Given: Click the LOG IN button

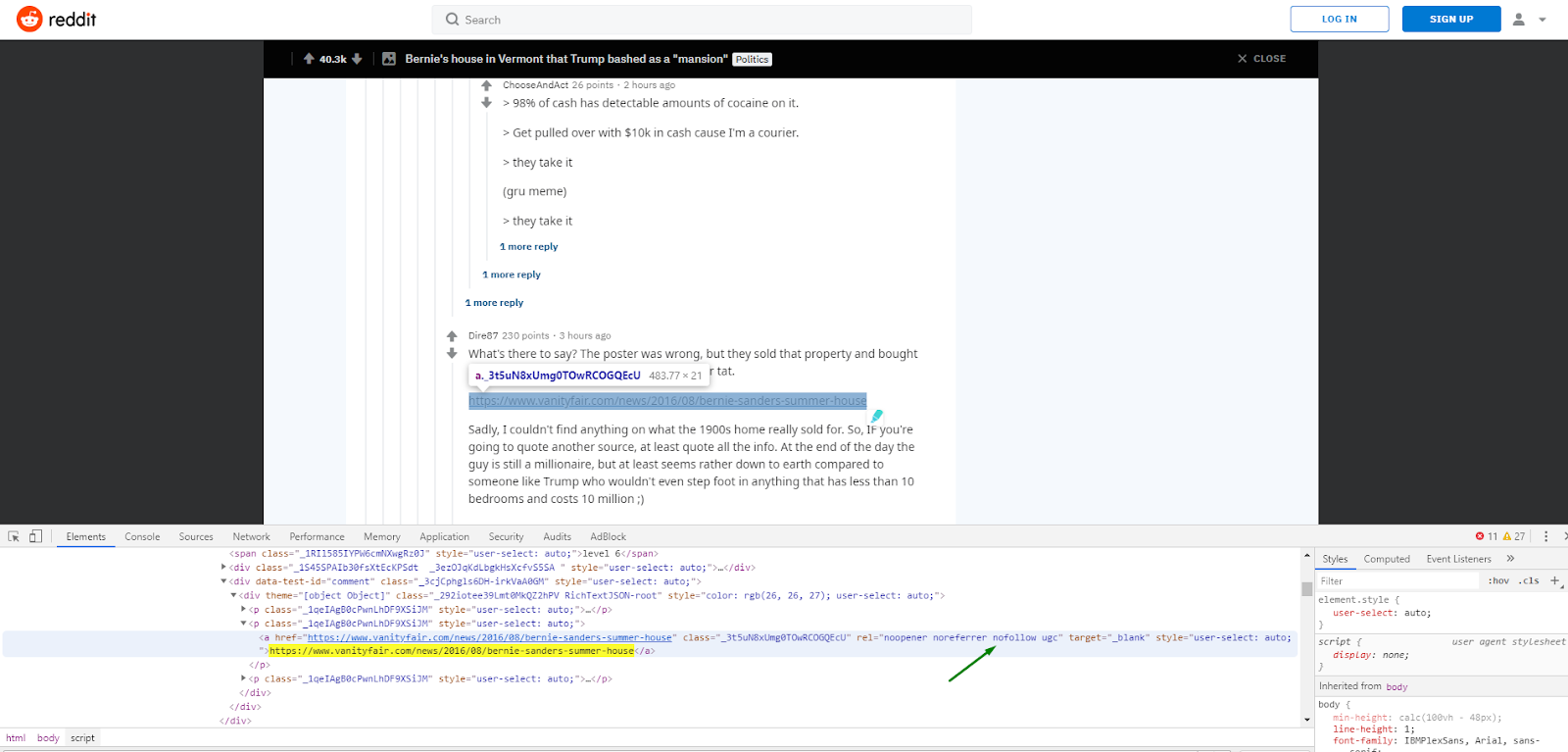Looking at the screenshot, I should point(1340,19).
